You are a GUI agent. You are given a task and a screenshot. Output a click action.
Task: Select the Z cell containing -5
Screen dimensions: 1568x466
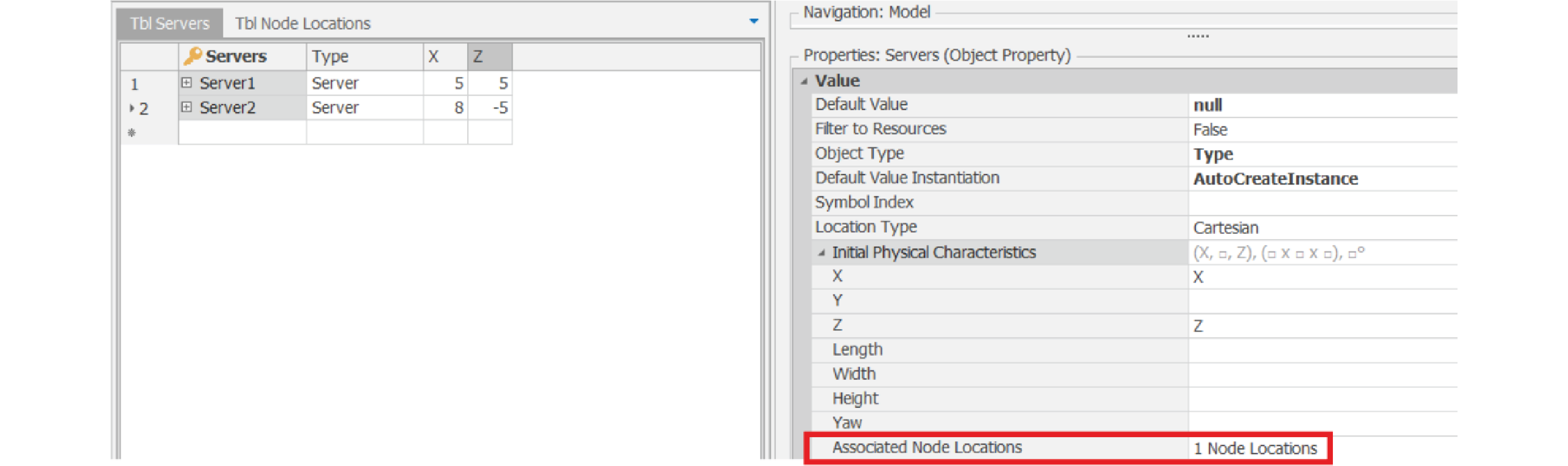click(x=490, y=108)
